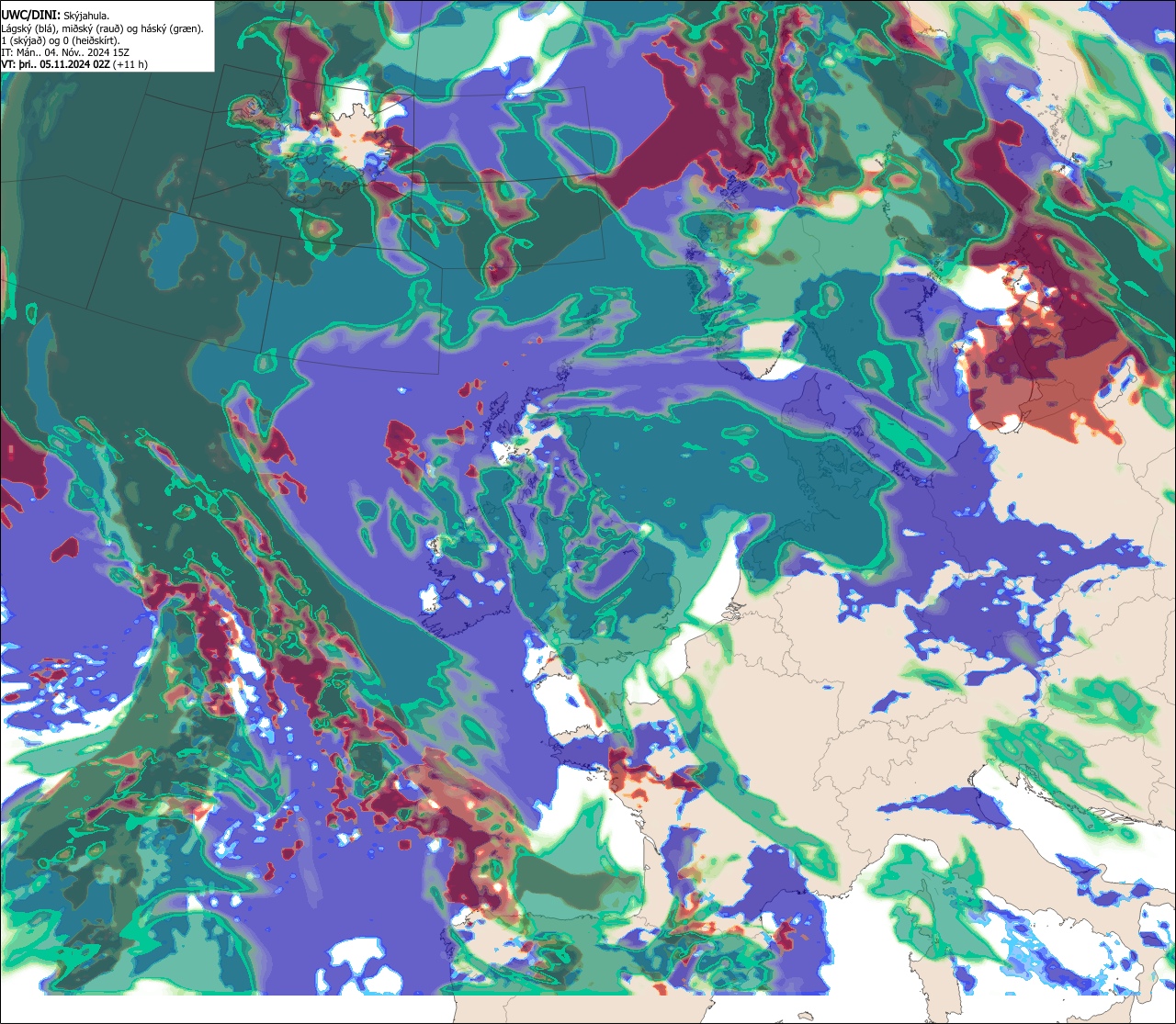Click the 'háský (græn)' legend text
The height and width of the screenshot is (1024, 1176).
(x=171, y=28)
